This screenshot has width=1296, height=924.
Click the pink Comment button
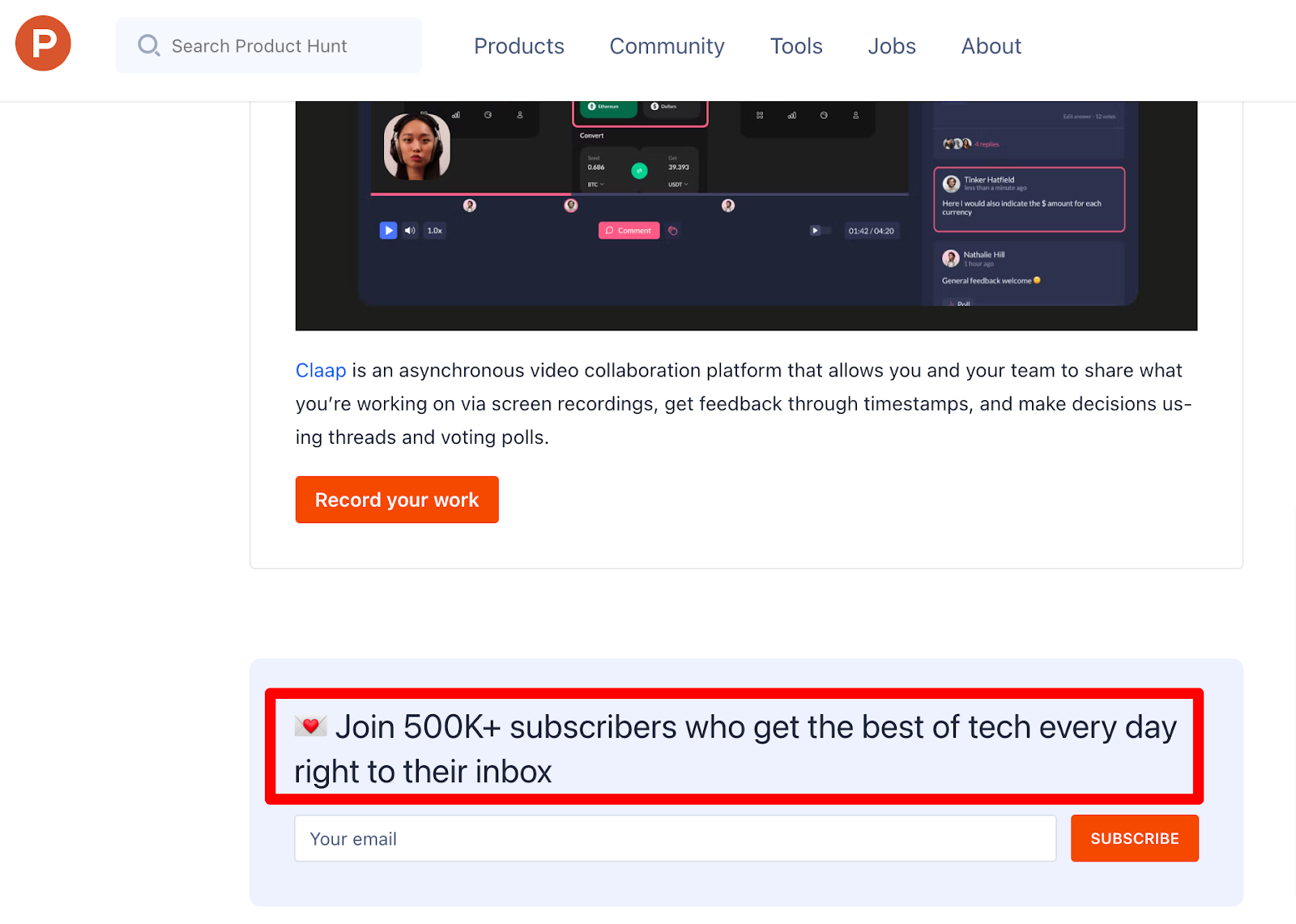coord(629,231)
